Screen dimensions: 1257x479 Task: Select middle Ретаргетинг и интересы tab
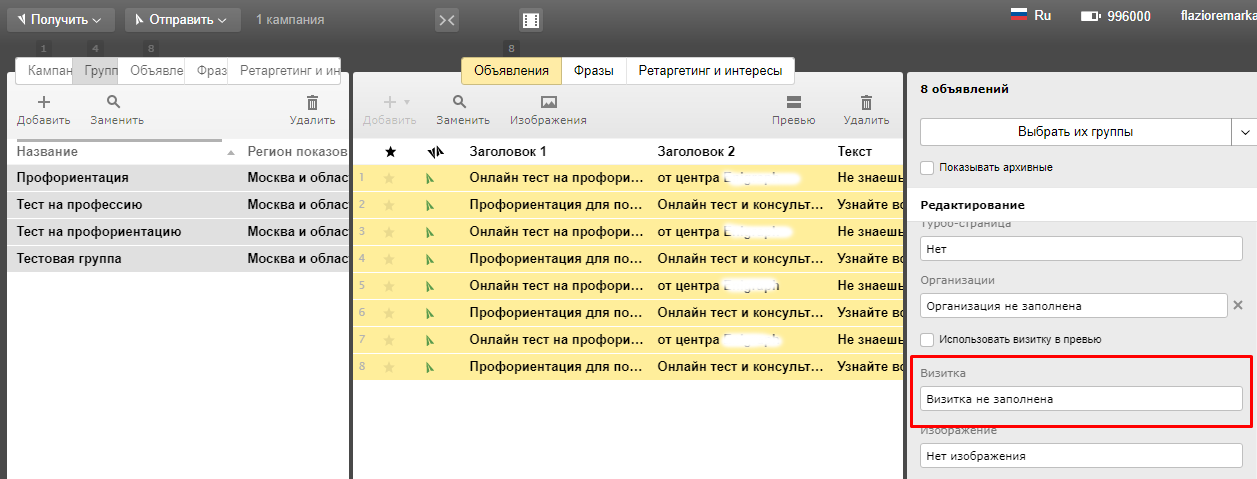pos(710,71)
